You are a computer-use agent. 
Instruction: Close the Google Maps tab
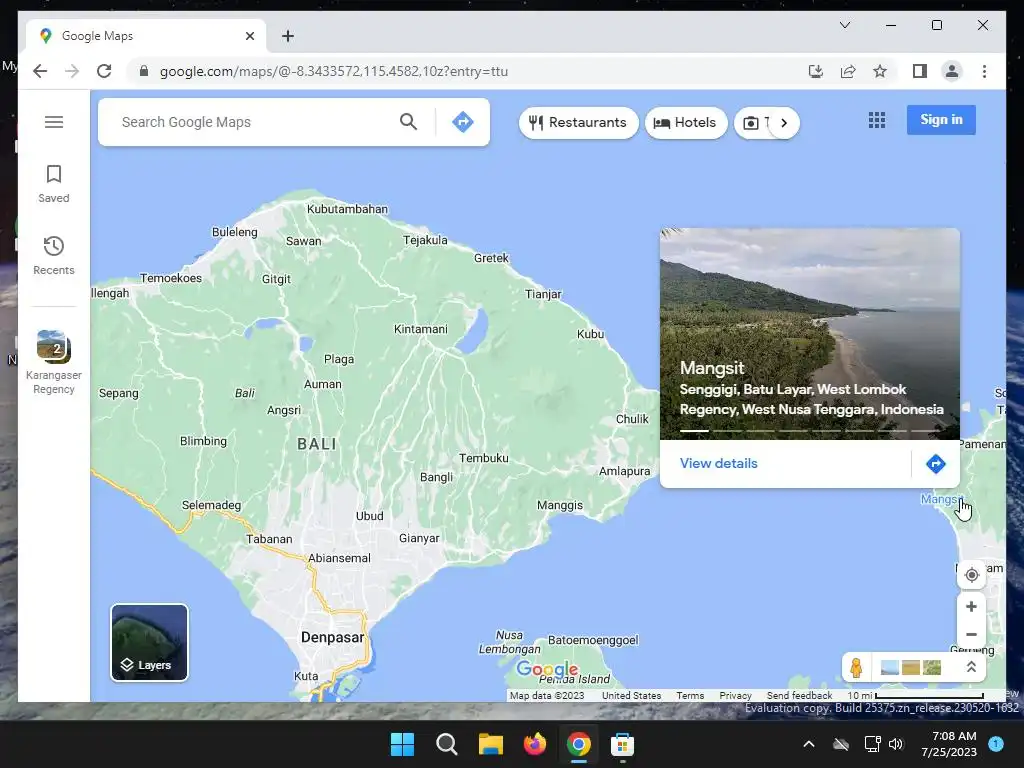(x=249, y=37)
